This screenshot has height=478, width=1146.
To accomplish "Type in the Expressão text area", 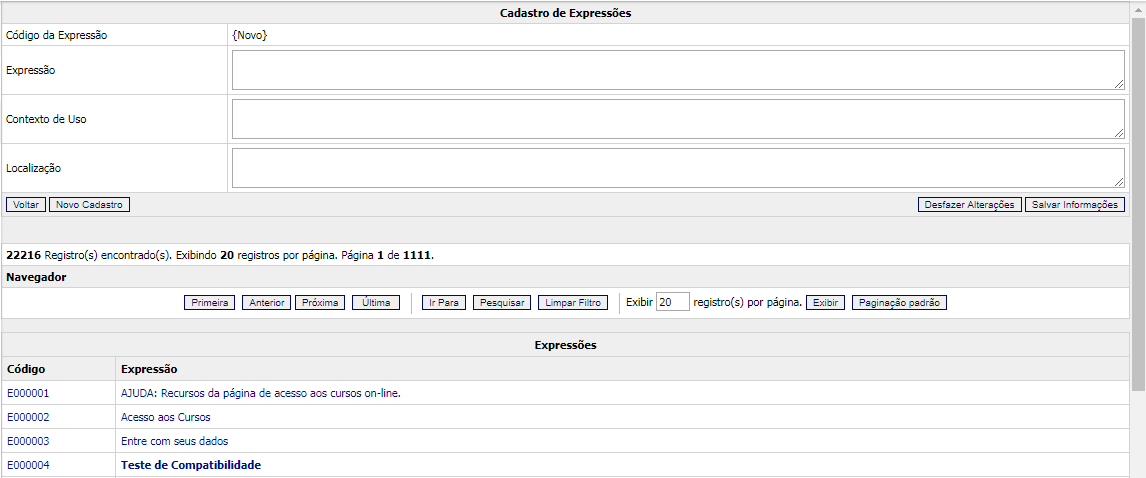I will click(677, 70).
